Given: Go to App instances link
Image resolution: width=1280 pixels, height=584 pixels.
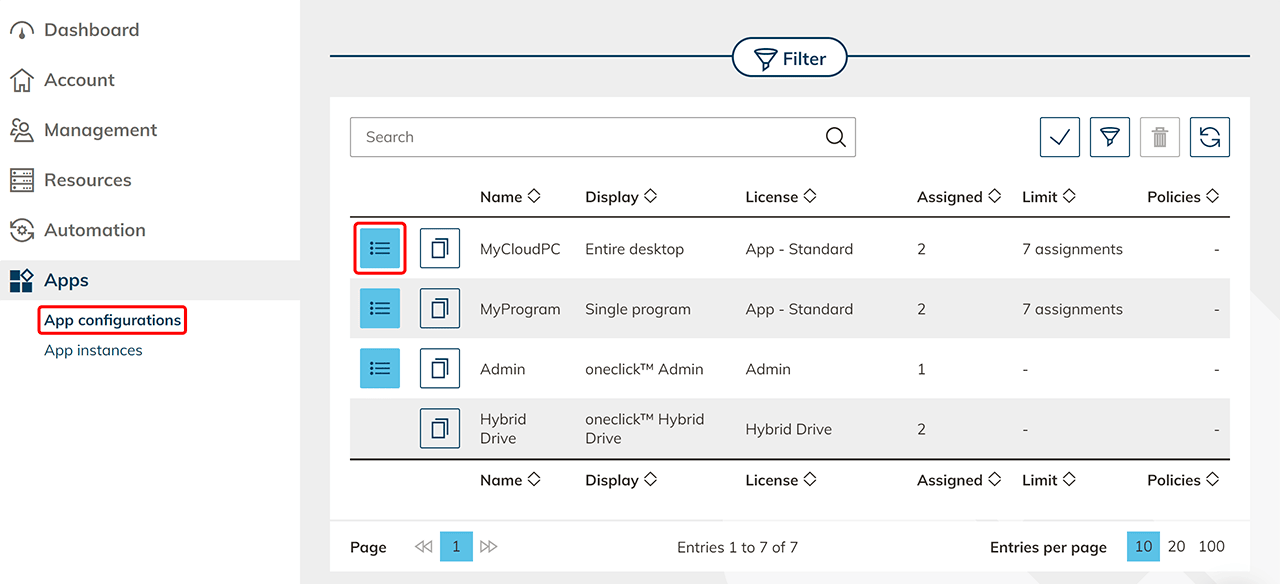Looking at the screenshot, I should (x=93, y=350).
